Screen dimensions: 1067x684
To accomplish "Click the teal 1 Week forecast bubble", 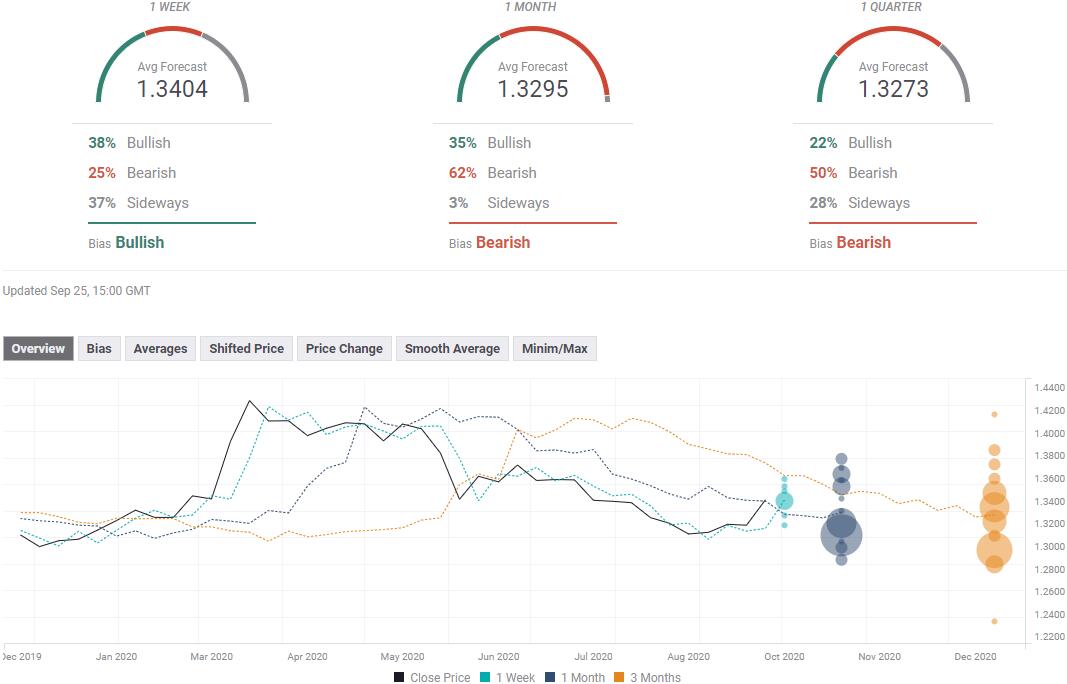I will coord(785,501).
